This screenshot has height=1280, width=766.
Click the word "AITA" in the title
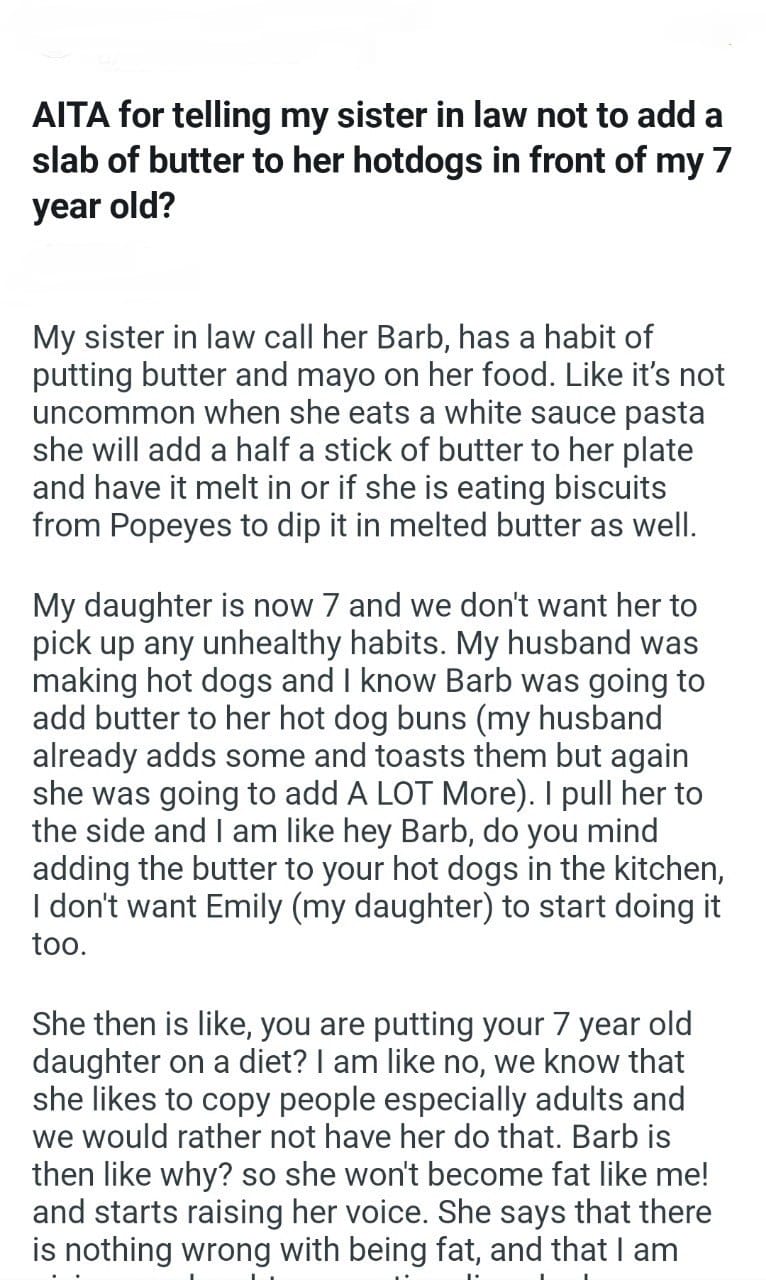point(69,117)
